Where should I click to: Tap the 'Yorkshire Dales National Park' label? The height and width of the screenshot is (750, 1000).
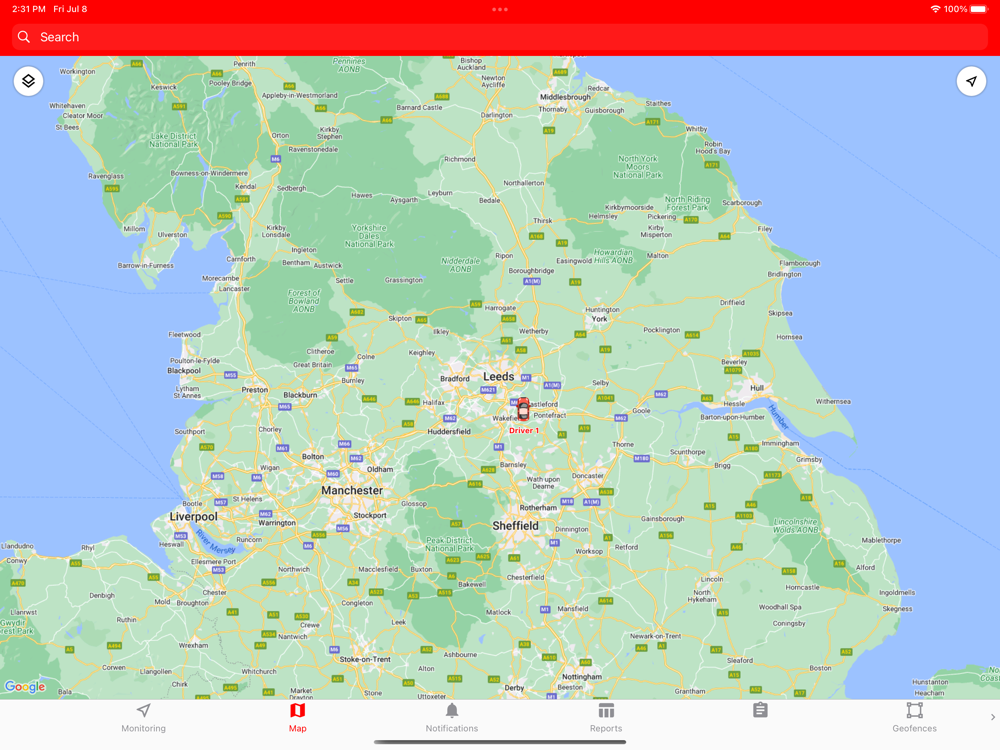pos(369,236)
